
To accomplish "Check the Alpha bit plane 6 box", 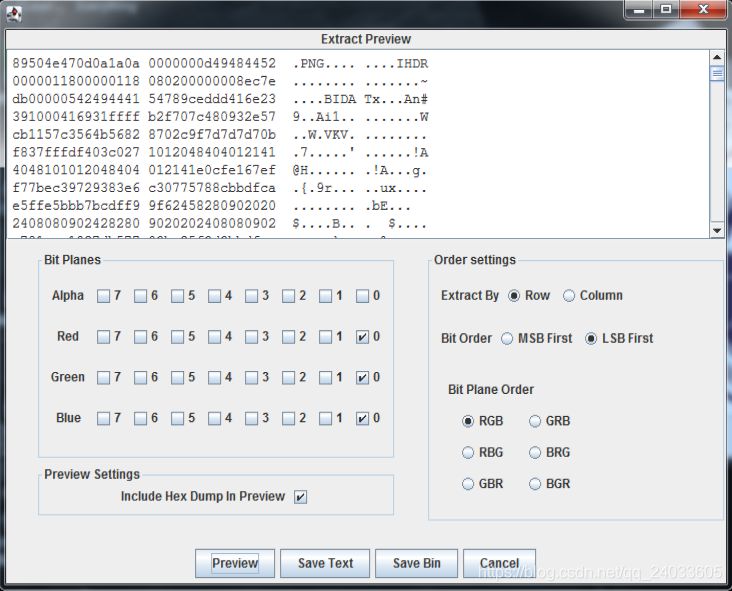I will [x=140, y=296].
